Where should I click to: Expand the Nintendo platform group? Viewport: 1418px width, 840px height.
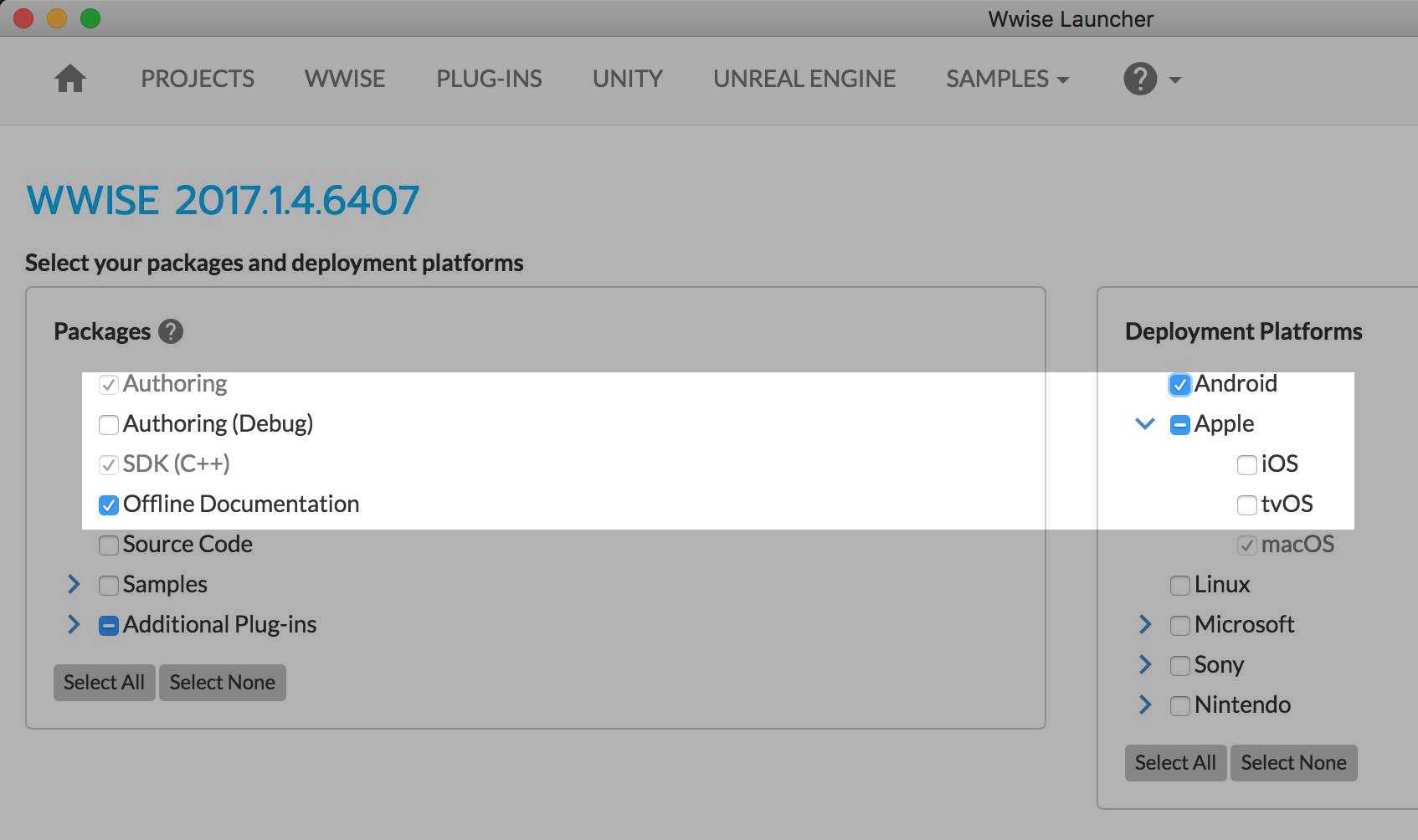(x=1145, y=704)
